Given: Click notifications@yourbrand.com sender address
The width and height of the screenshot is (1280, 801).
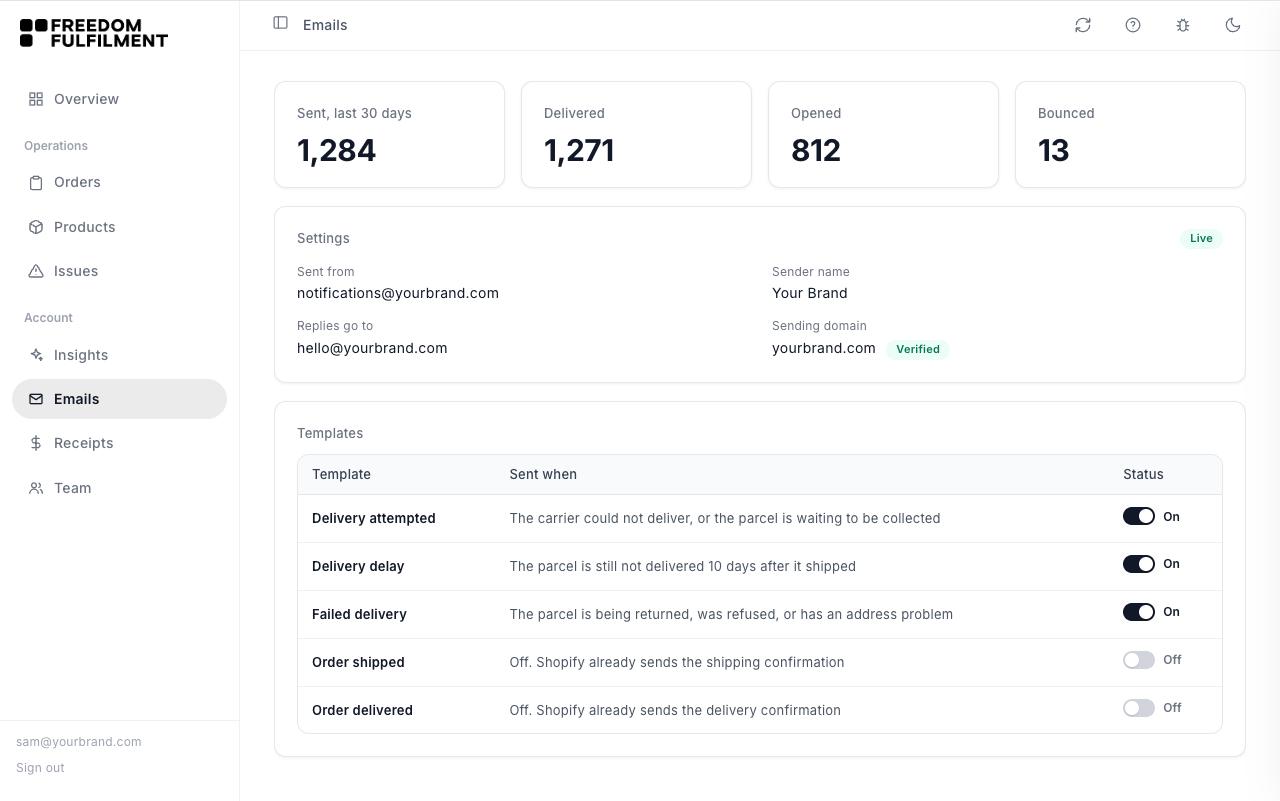Looking at the screenshot, I should (398, 293).
